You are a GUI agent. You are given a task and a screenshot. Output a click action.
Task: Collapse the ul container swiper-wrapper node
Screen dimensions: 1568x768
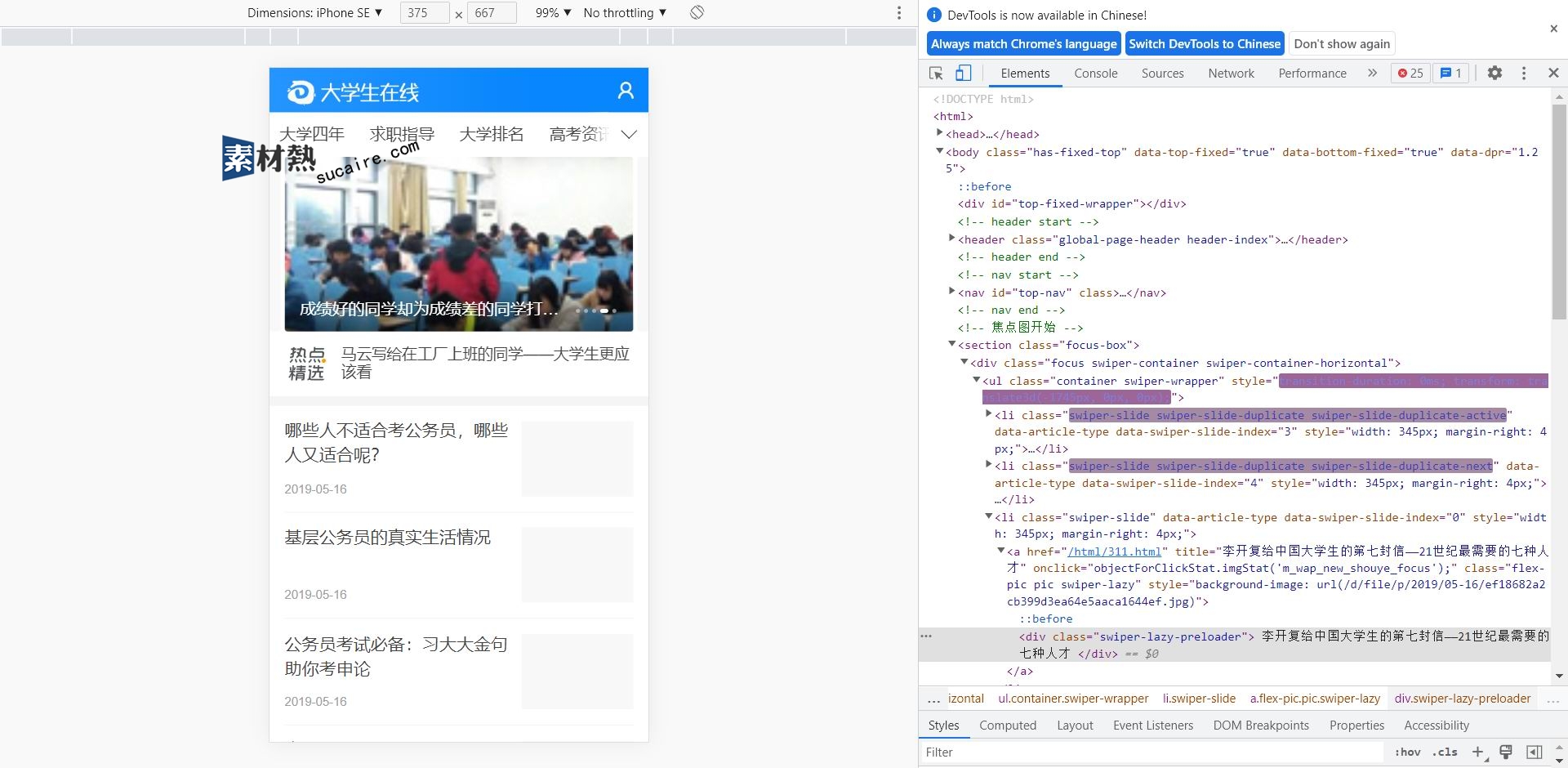point(976,380)
